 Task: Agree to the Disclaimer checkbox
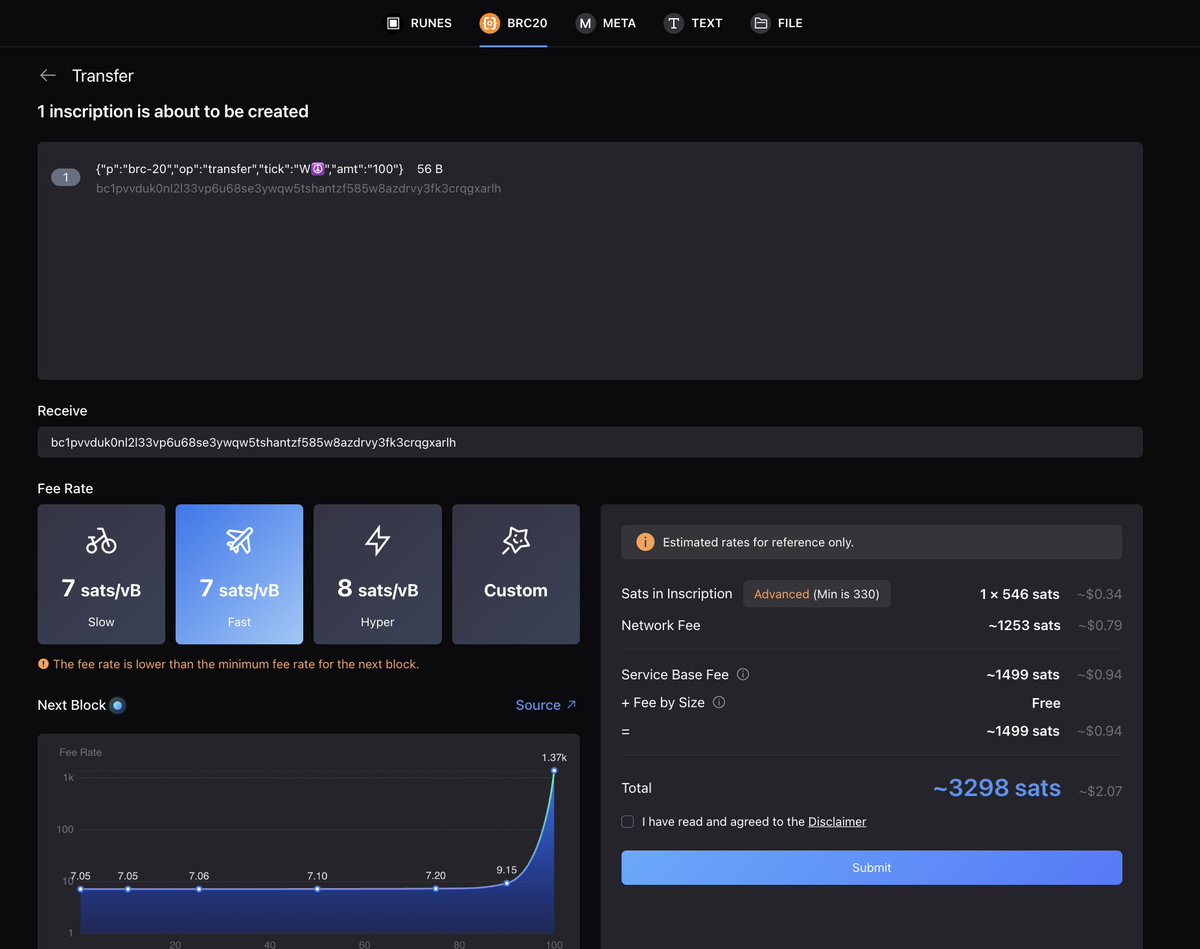coord(627,821)
